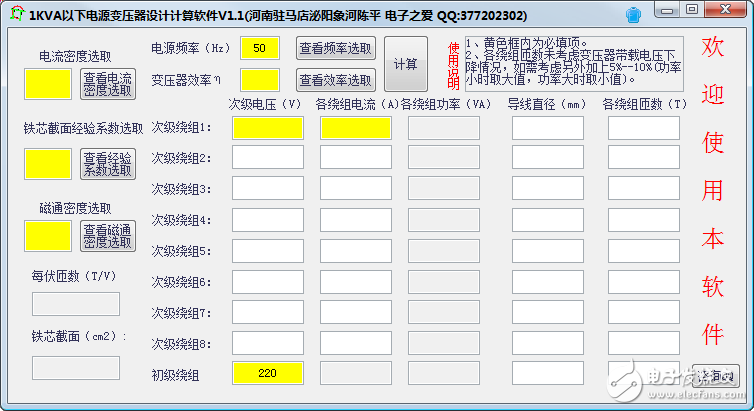
Task: Click 初级绕组 current output field
Action: [356, 373]
